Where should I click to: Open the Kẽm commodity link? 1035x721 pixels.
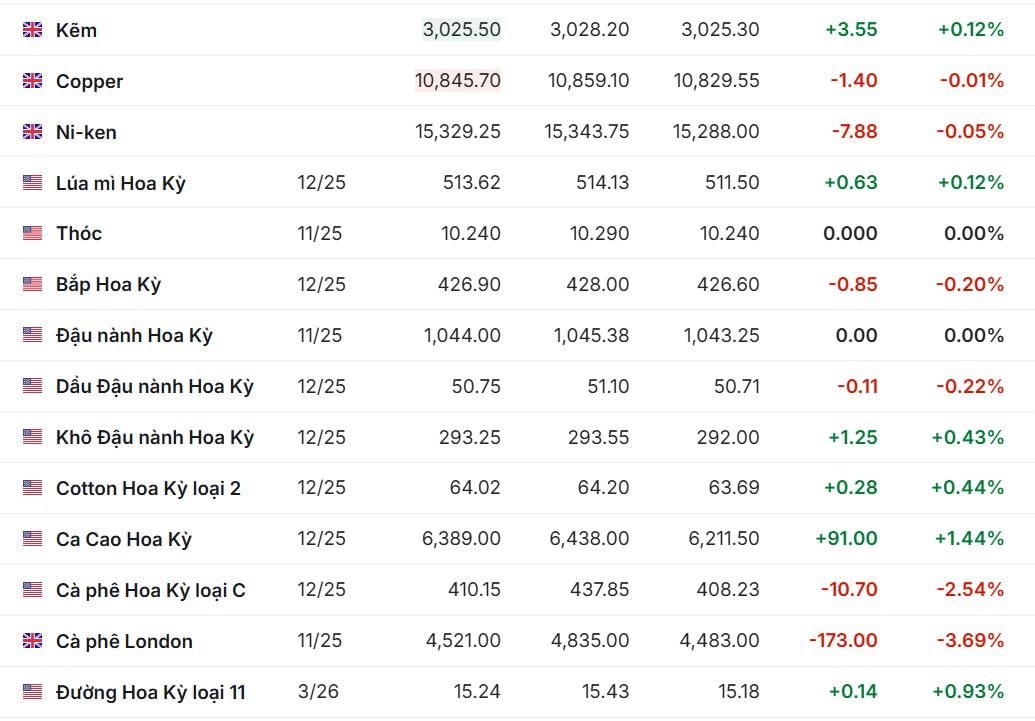coord(76,30)
